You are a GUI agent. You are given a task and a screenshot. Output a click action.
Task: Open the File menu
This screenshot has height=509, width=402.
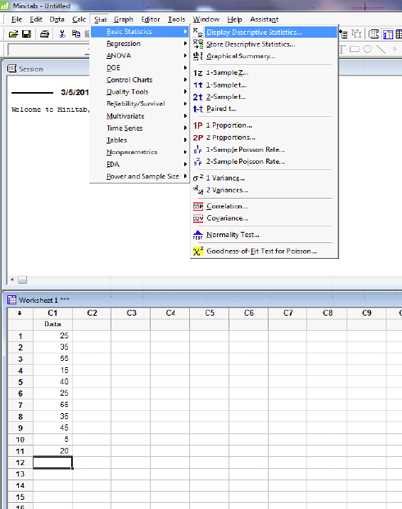point(16,19)
